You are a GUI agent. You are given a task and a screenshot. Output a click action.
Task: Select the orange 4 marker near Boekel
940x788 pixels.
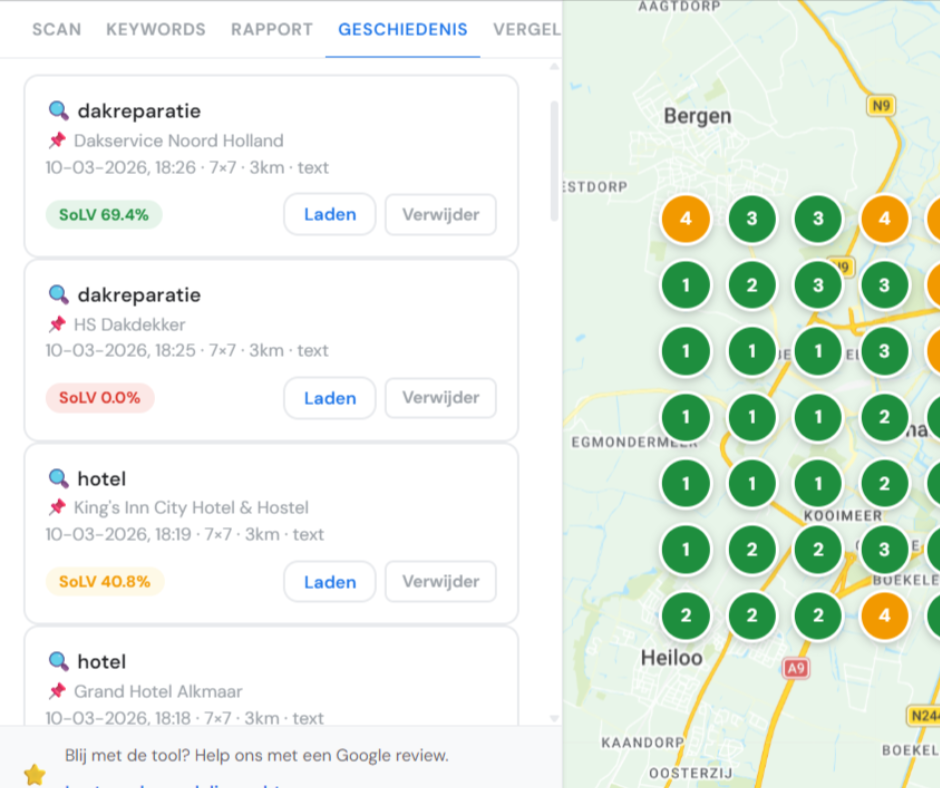coord(884,616)
